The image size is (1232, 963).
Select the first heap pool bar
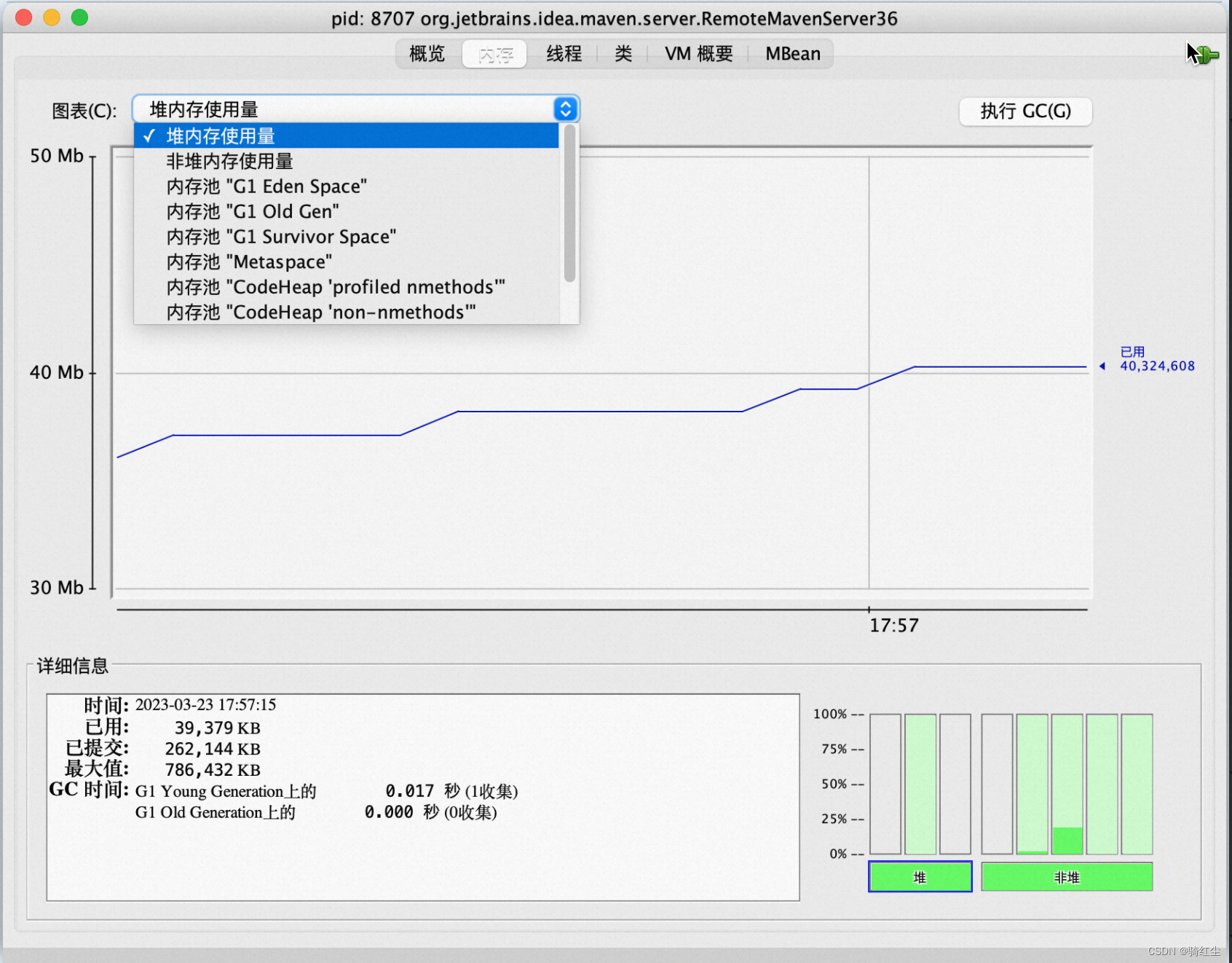coord(885,784)
